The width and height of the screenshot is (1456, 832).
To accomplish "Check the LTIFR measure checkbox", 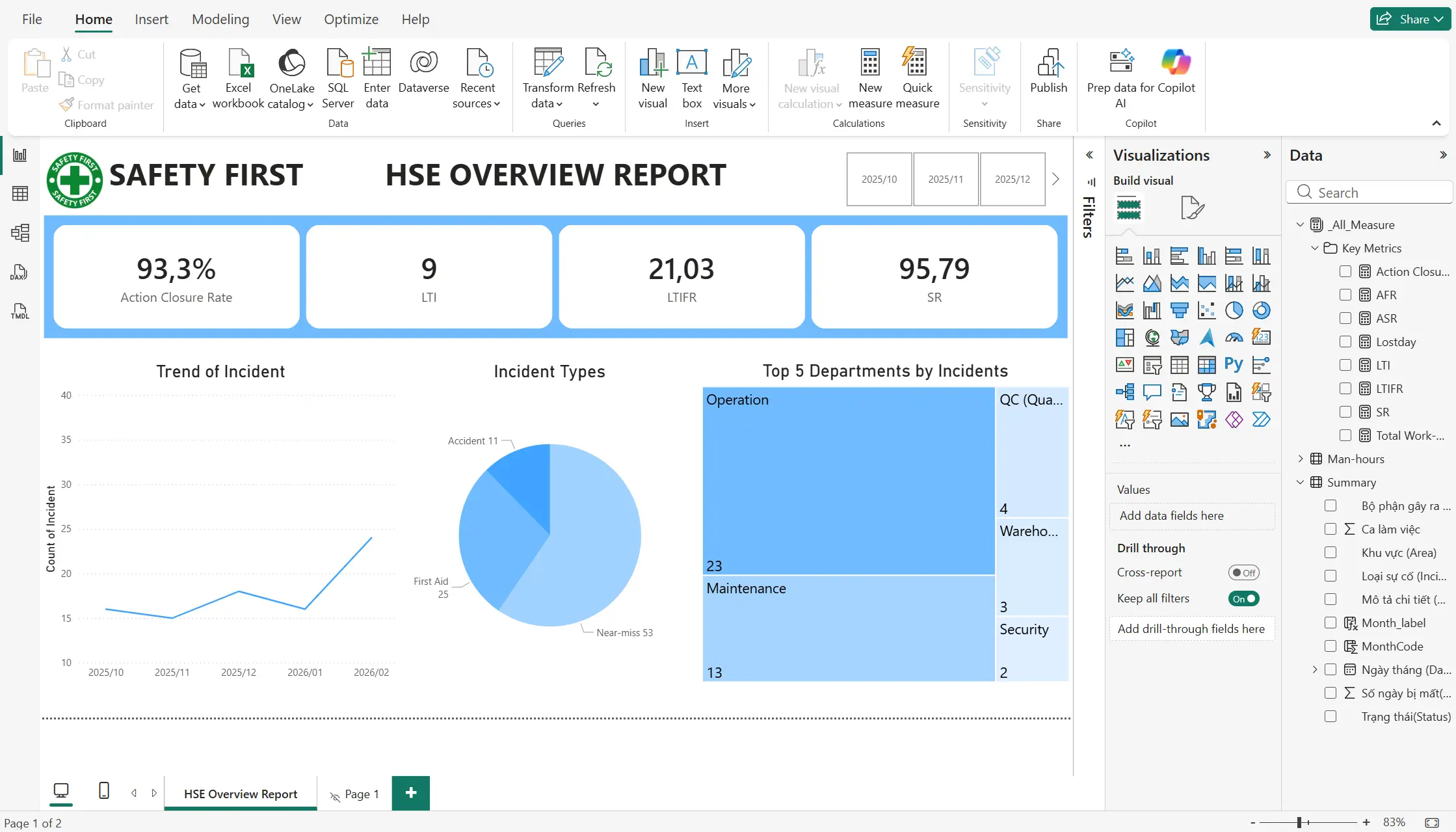I will pos(1345,388).
